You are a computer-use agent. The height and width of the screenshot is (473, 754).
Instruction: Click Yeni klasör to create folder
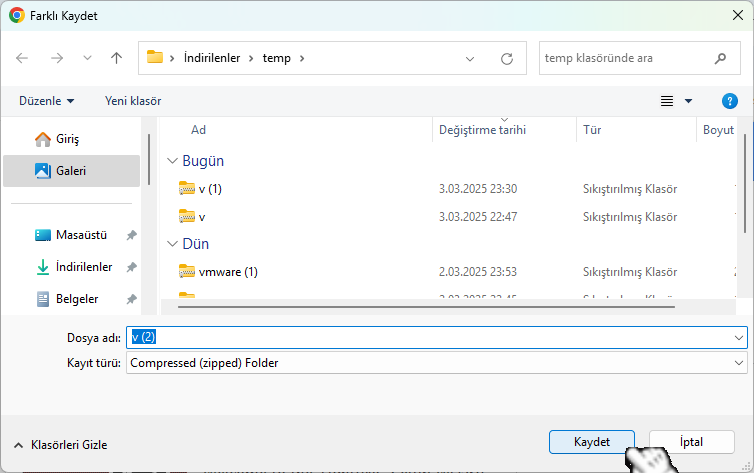[x=133, y=101]
